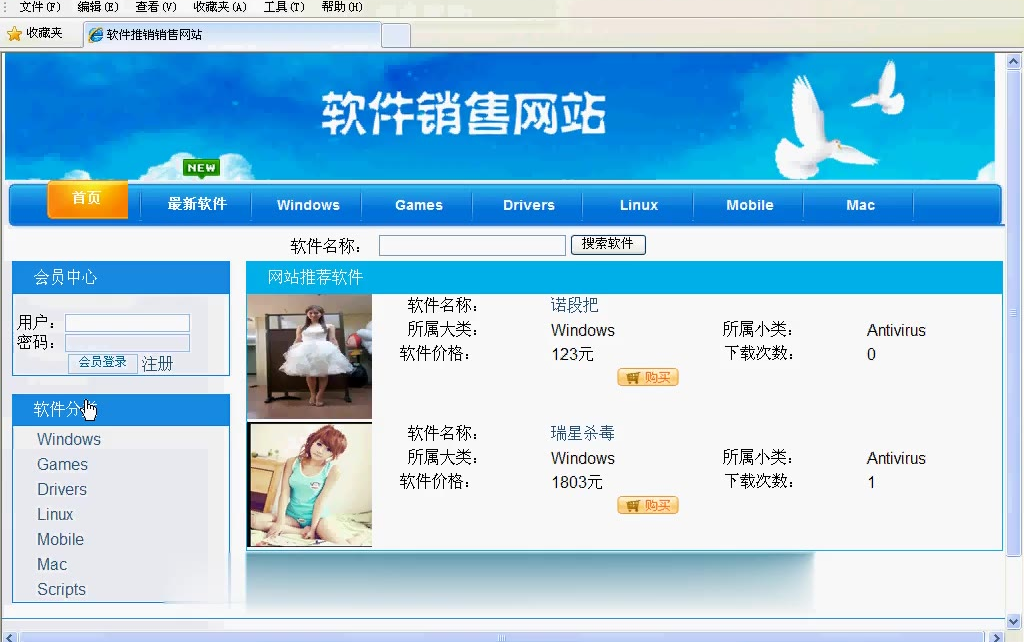
Task: Click the green NEW badge icon
Action: (201, 168)
